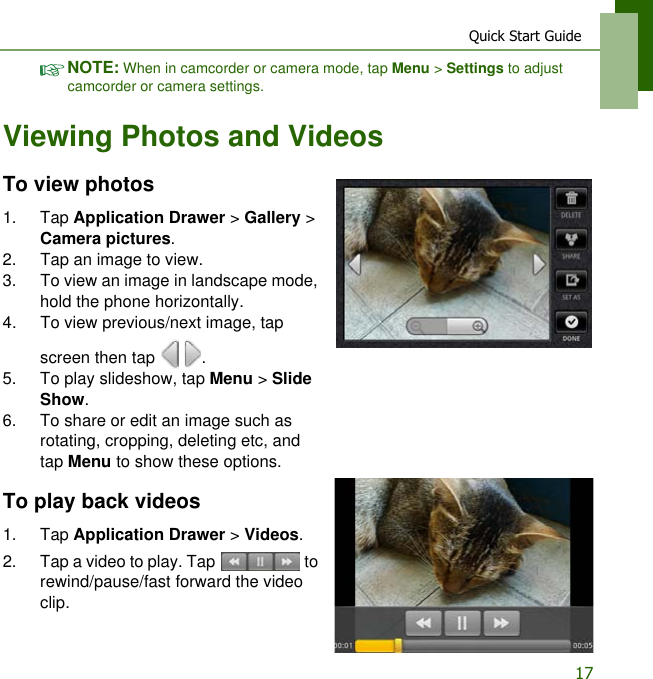Click 'Camera pictures' bold text

pos(106,239)
